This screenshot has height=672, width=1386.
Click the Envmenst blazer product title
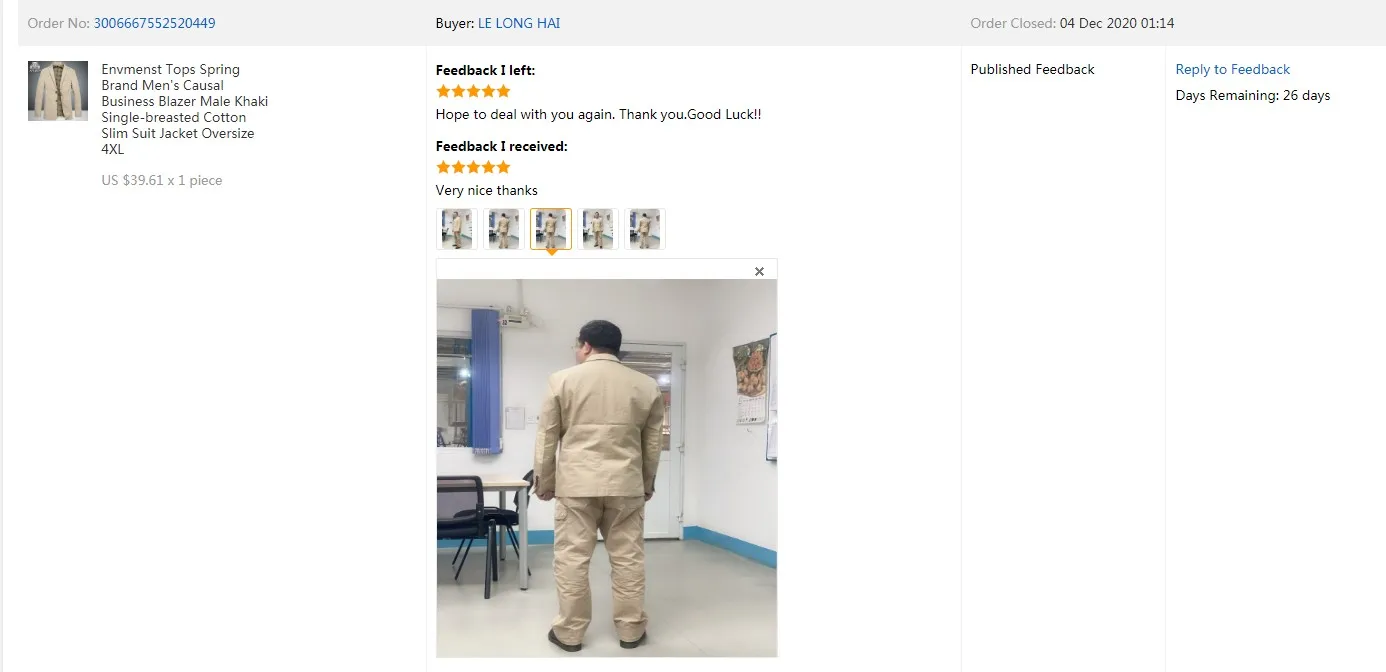click(x=185, y=109)
